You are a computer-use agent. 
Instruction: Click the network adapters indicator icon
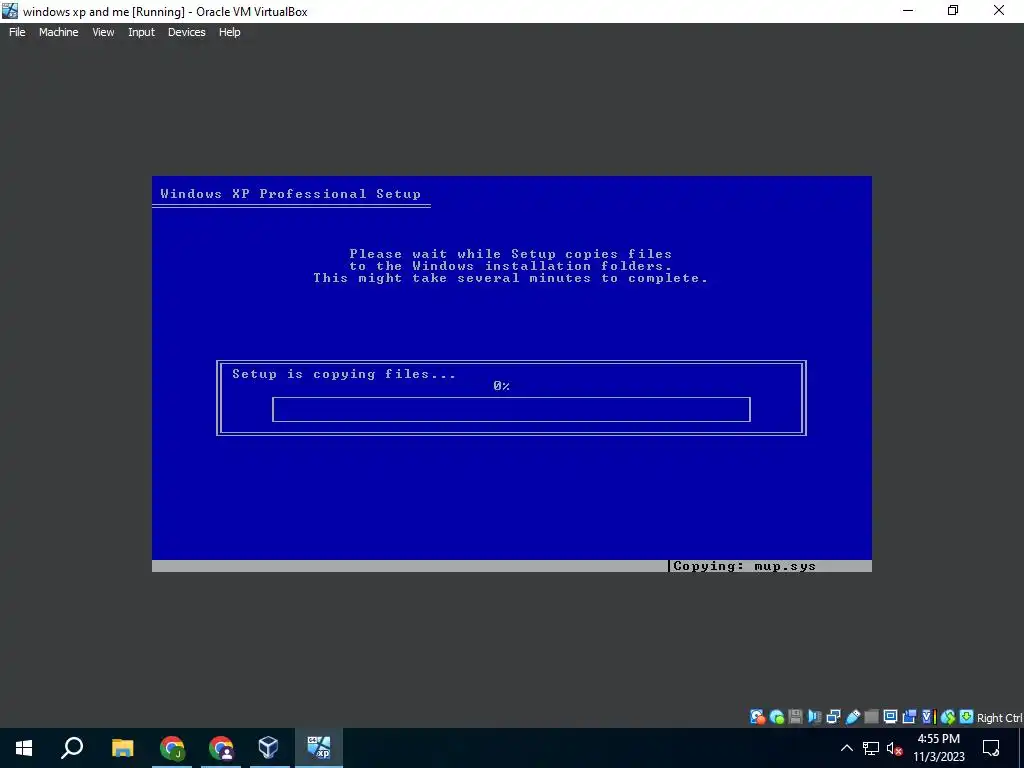click(833, 717)
